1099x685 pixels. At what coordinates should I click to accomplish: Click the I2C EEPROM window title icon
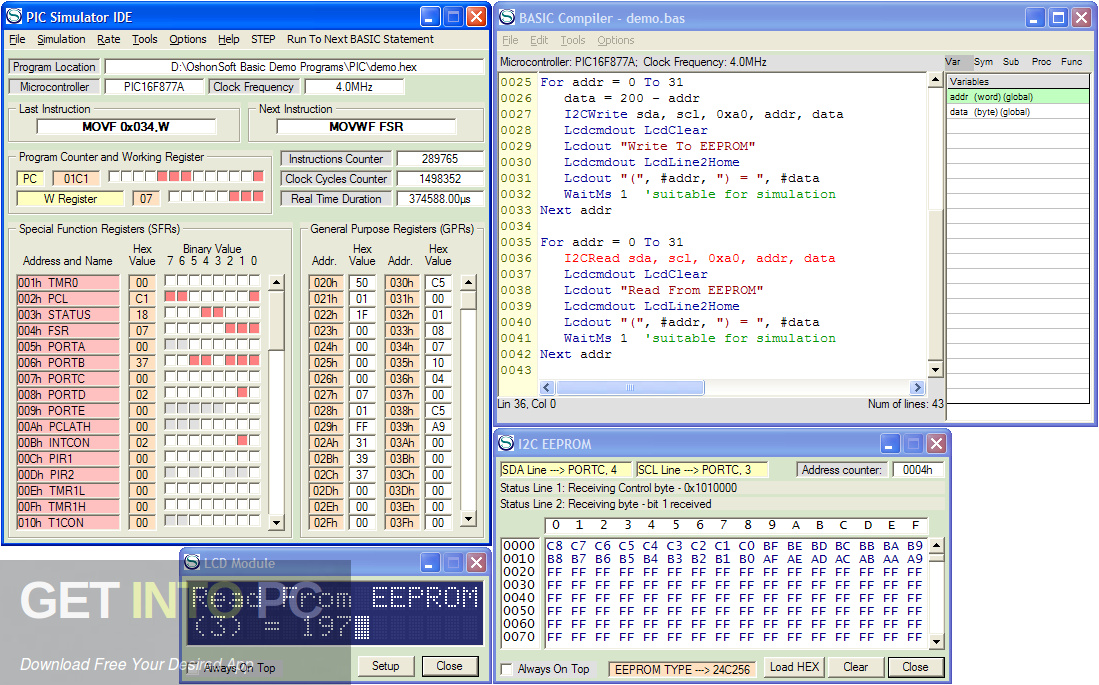click(506, 443)
